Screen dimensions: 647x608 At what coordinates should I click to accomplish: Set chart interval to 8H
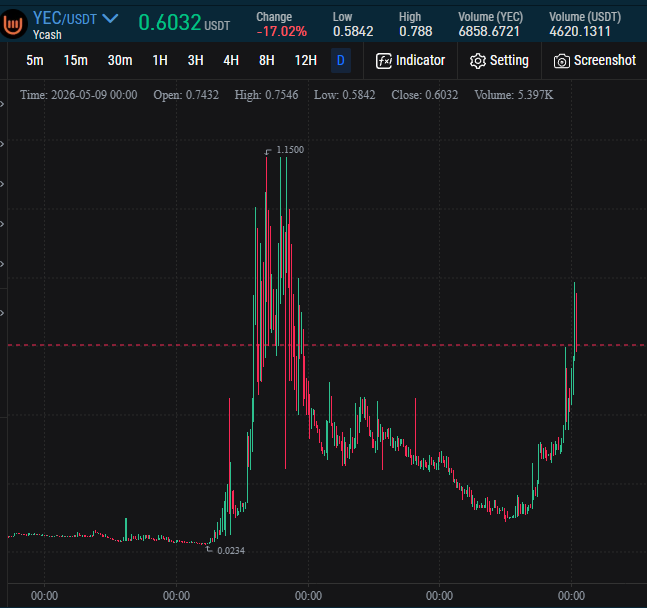(x=267, y=60)
